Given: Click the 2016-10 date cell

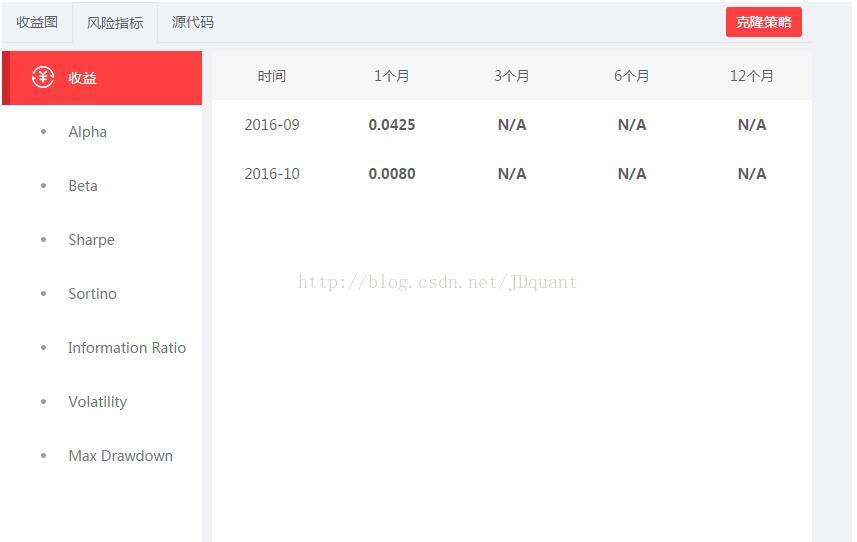Looking at the screenshot, I should pyautogui.click(x=272, y=174).
